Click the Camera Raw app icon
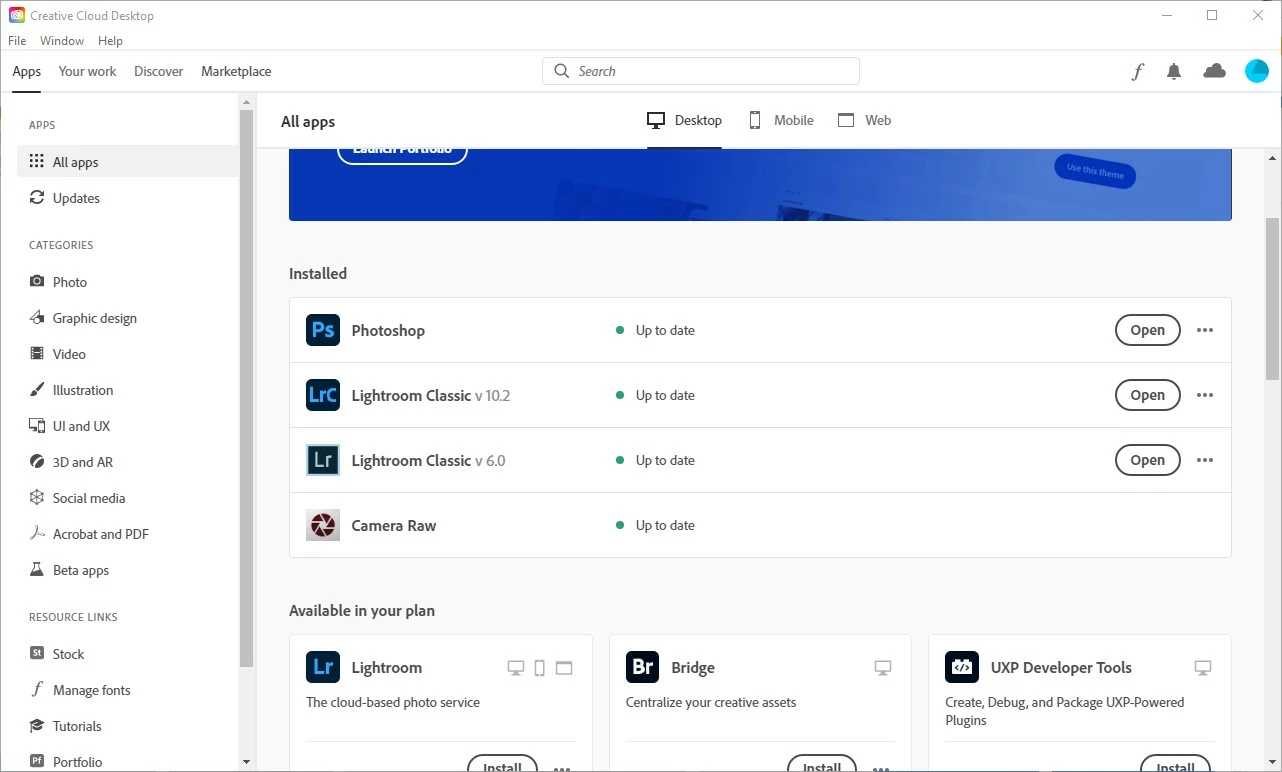The height and width of the screenshot is (772, 1282). [323, 525]
